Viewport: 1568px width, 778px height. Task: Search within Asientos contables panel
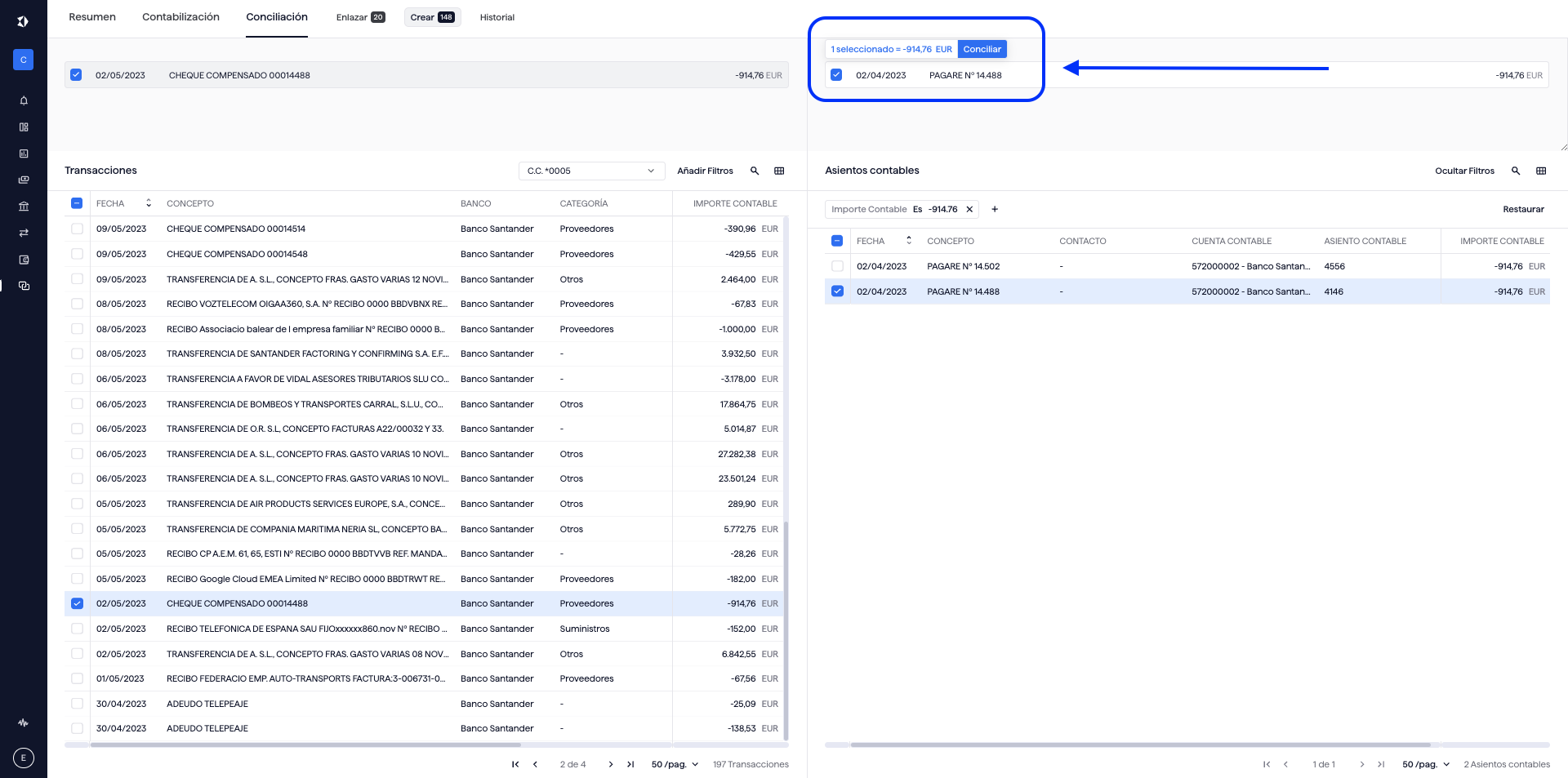[x=1516, y=171]
